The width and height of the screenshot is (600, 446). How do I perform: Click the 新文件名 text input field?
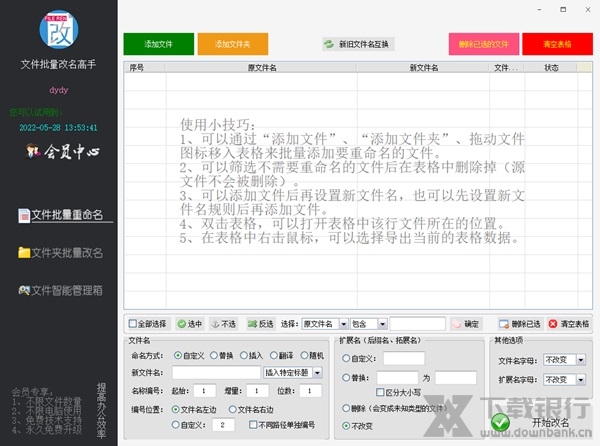tap(216, 373)
